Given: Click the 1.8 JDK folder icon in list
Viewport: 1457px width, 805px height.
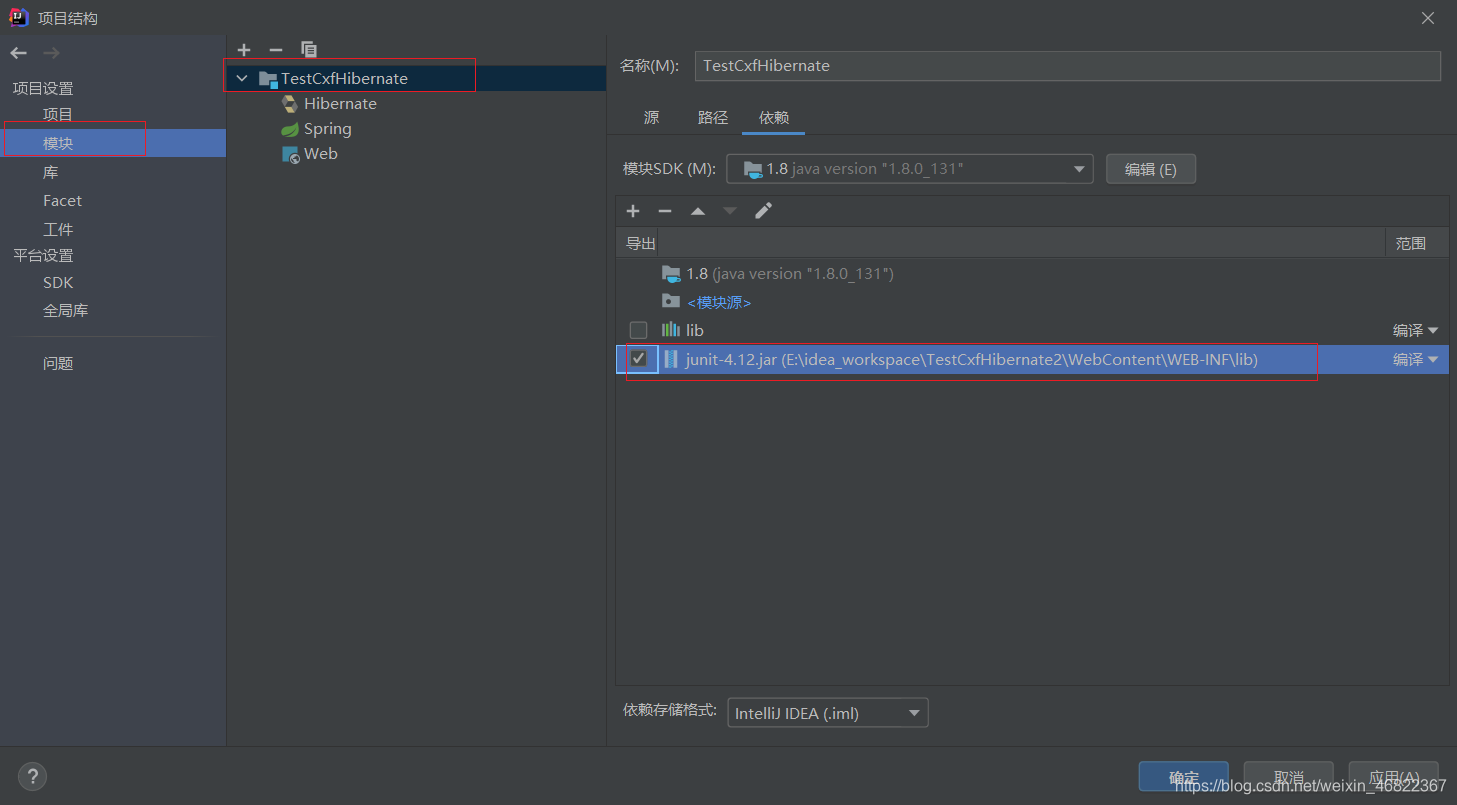Looking at the screenshot, I should (671, 273).
